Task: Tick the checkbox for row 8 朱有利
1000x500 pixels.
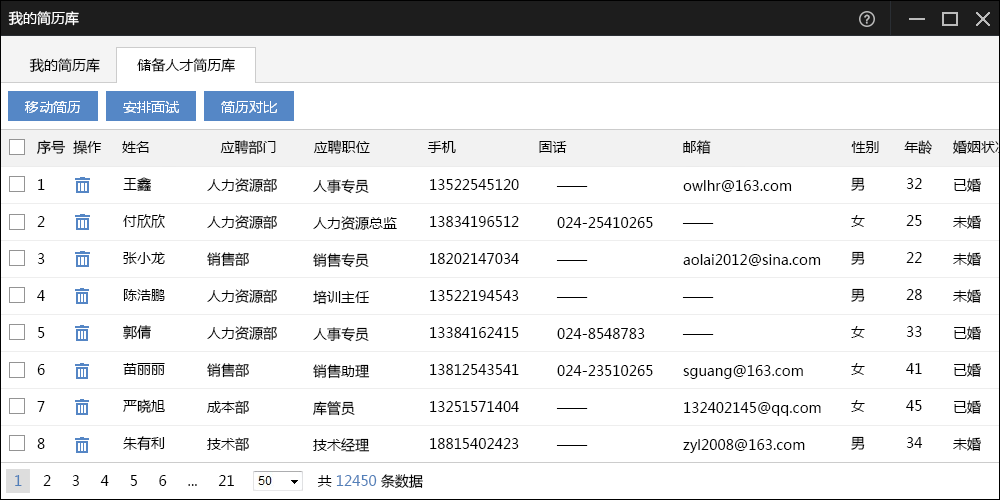Action: point(17,443)
